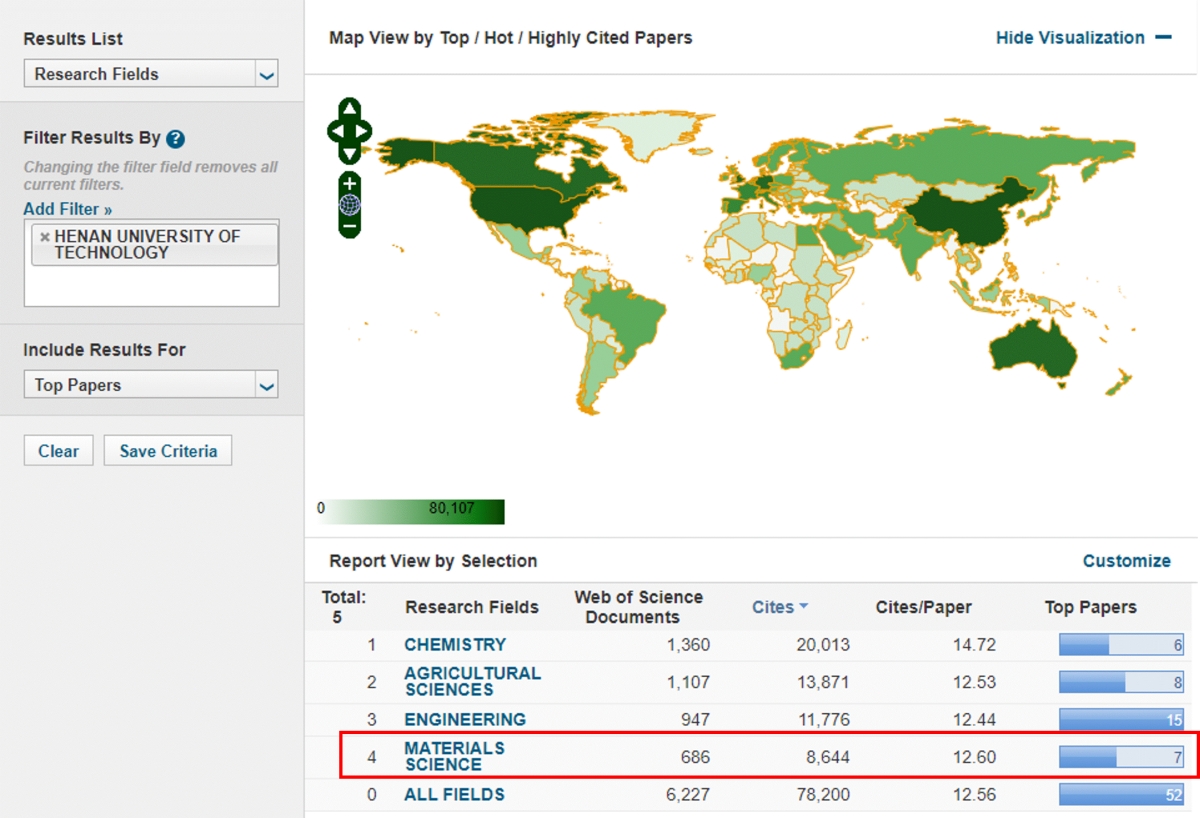This screenshot has height=818, width=1200.
Task: Open the Customize report option
Action: (x=1126, y=561)
